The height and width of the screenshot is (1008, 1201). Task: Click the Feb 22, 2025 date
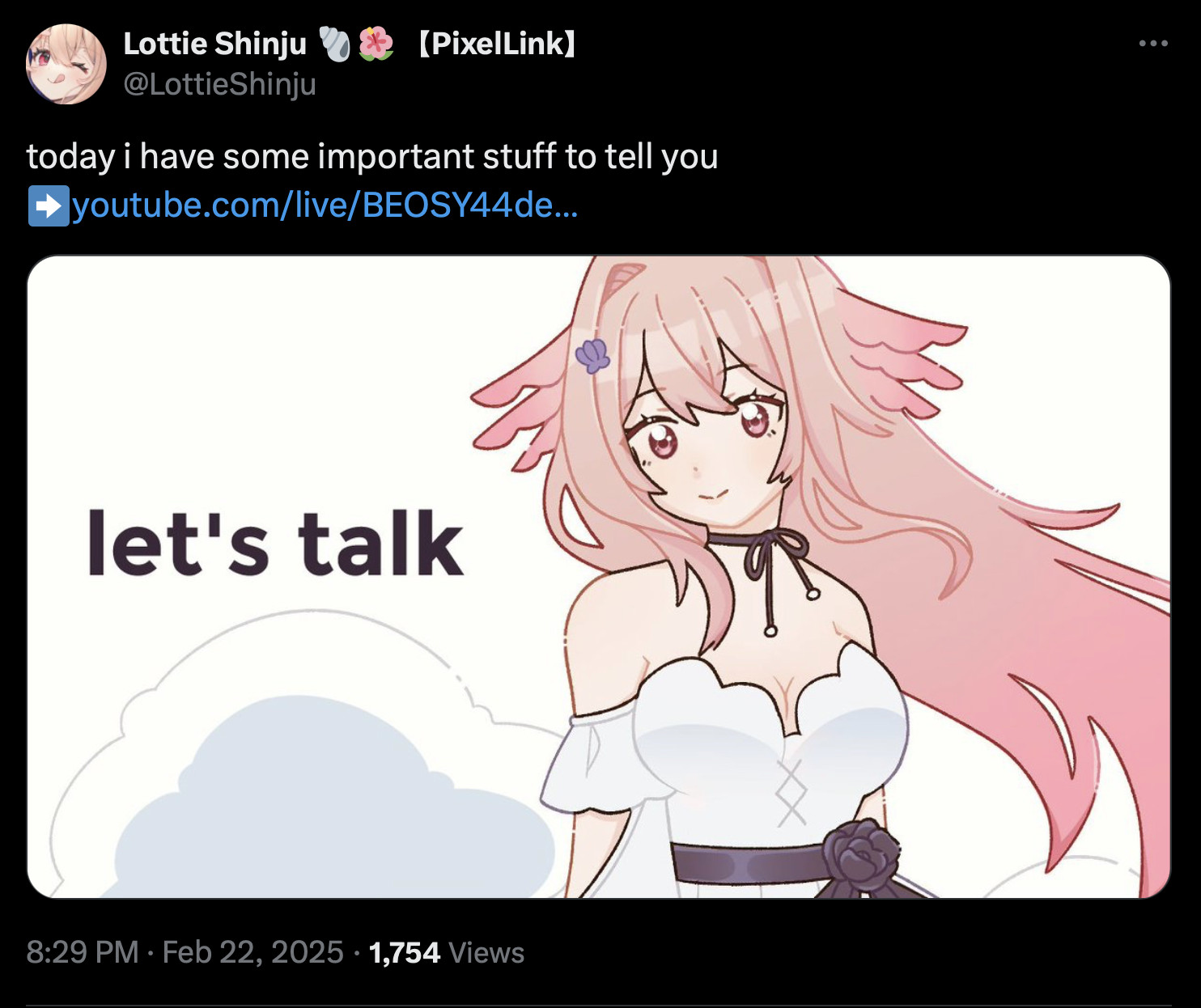tap(253, 952)
